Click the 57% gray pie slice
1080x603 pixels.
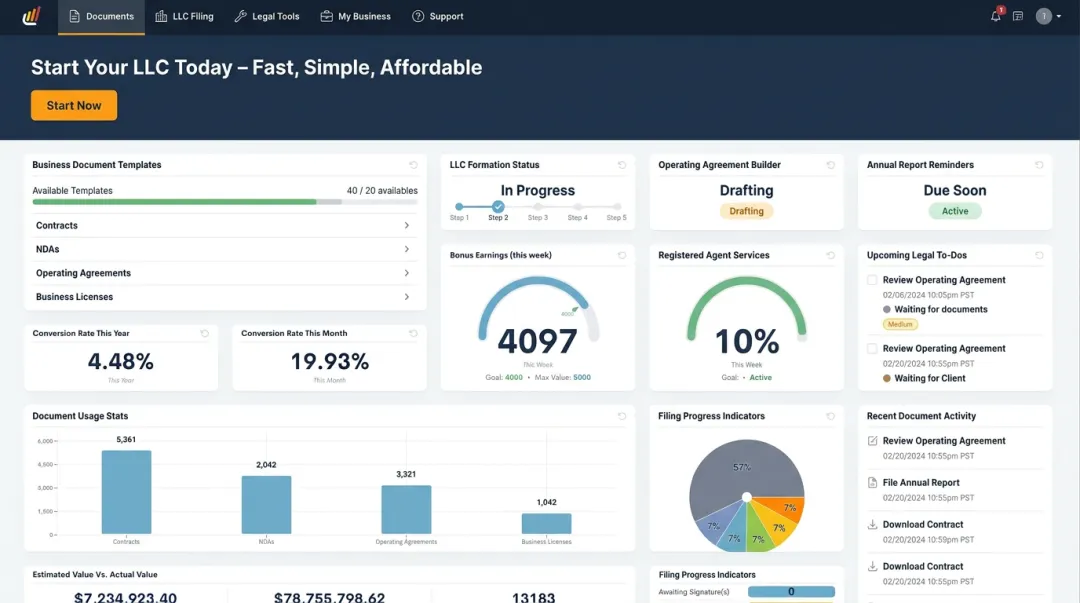[742, 467]
